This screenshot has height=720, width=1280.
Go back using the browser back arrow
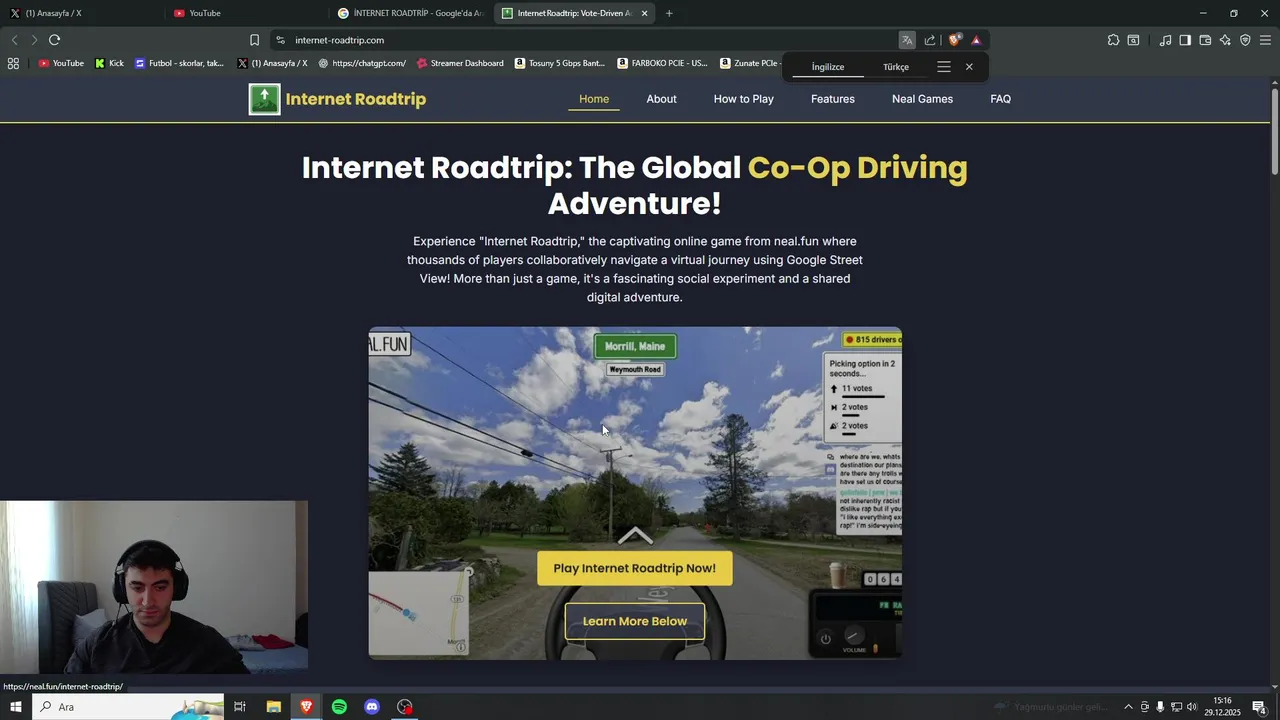(14, 40)
